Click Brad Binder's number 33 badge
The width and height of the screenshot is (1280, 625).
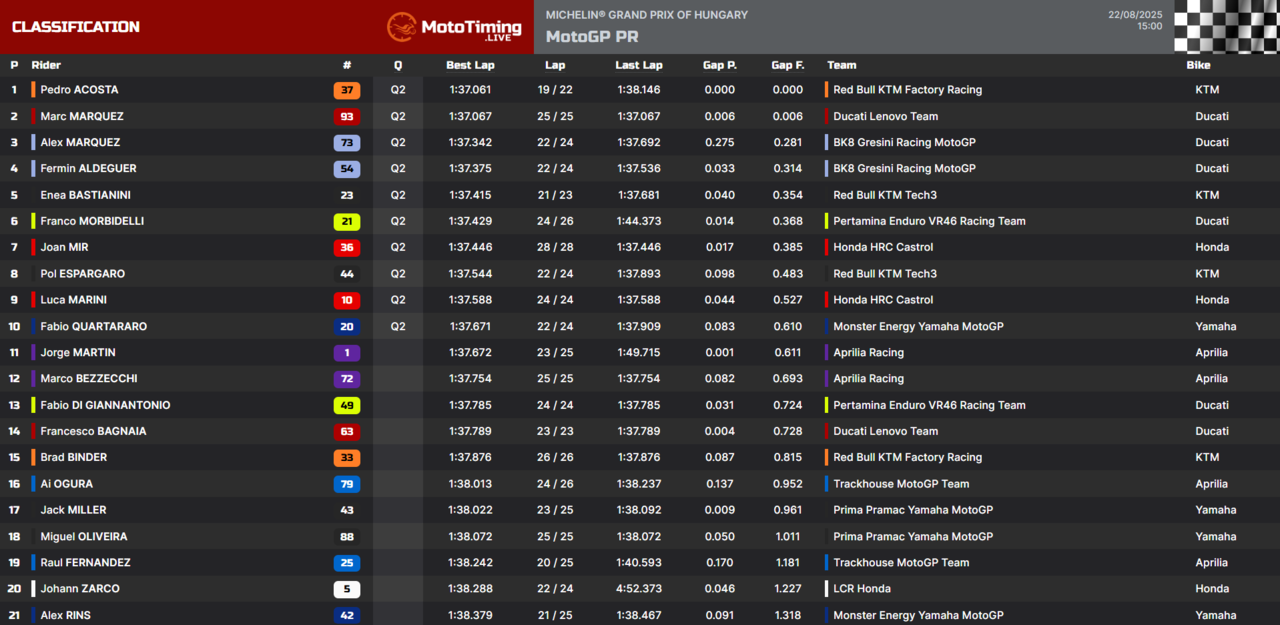coord(347,457)
